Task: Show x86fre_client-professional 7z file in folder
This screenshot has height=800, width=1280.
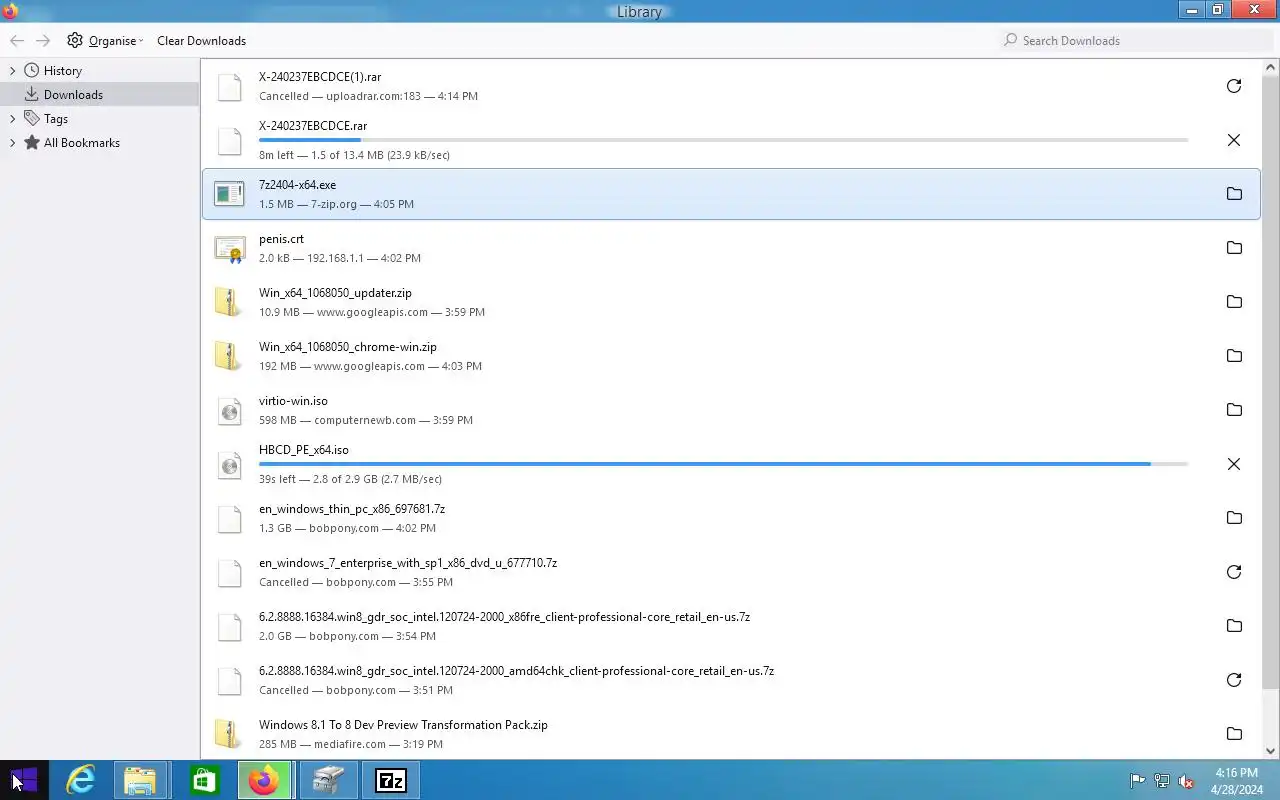Action: (x=1234, y=626)
